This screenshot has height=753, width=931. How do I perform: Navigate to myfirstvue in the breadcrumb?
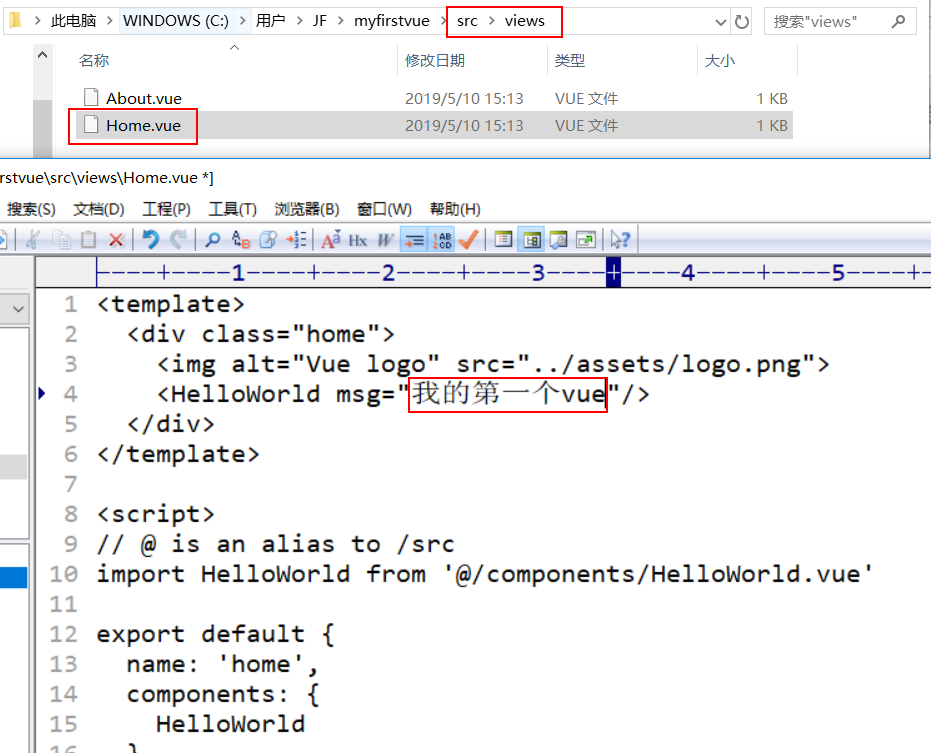tap(392, 21)
